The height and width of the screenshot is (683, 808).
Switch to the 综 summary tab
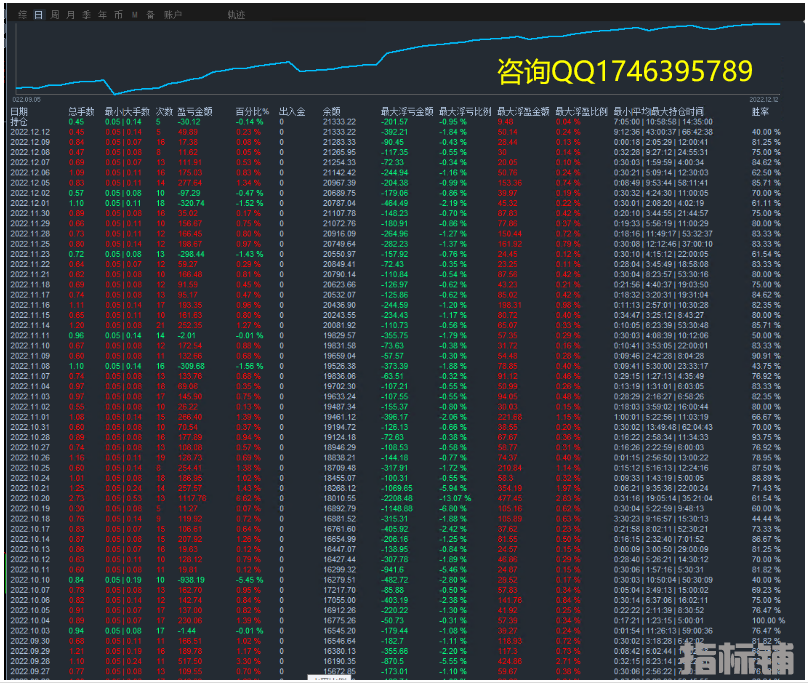click(22, 15)
